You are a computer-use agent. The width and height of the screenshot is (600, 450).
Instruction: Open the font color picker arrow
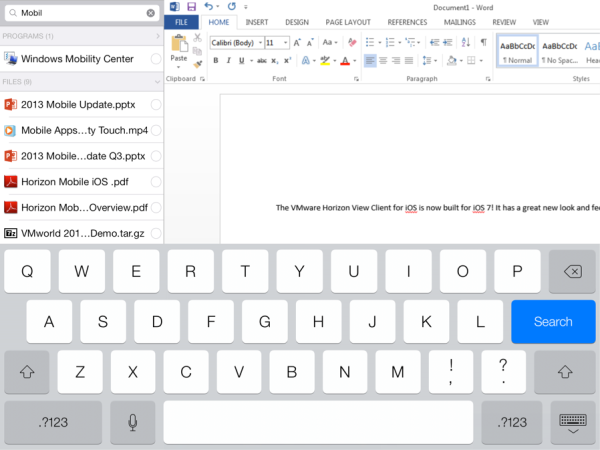point(354,61)
